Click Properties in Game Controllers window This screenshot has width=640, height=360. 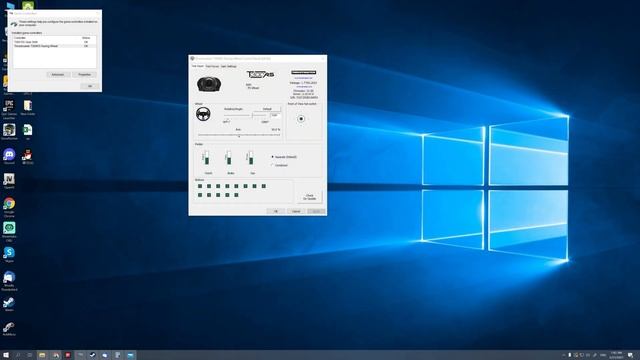[84, 75]
